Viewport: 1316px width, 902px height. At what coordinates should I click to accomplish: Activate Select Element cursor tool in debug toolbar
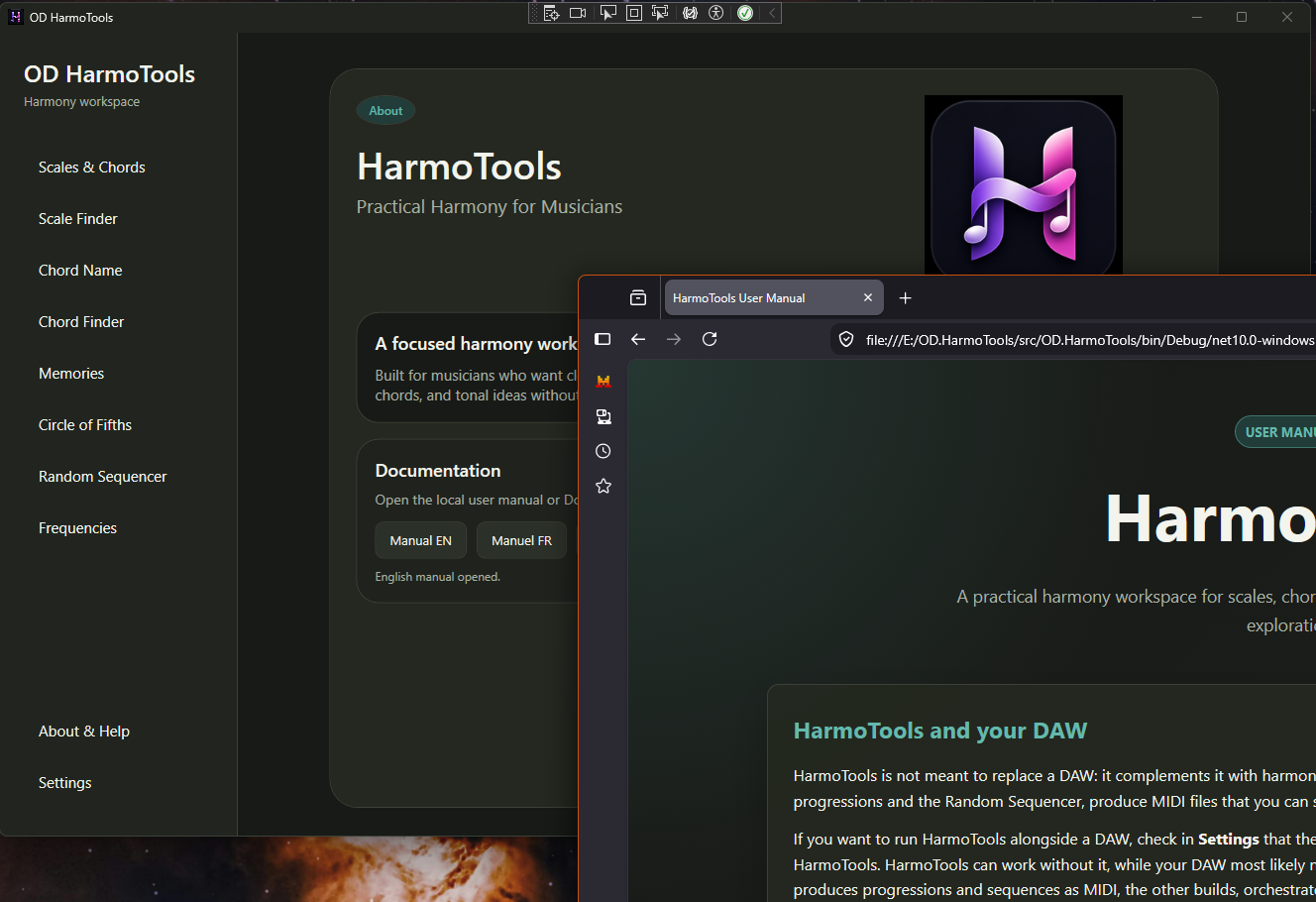pyautogui.click(x=607, y=13)
